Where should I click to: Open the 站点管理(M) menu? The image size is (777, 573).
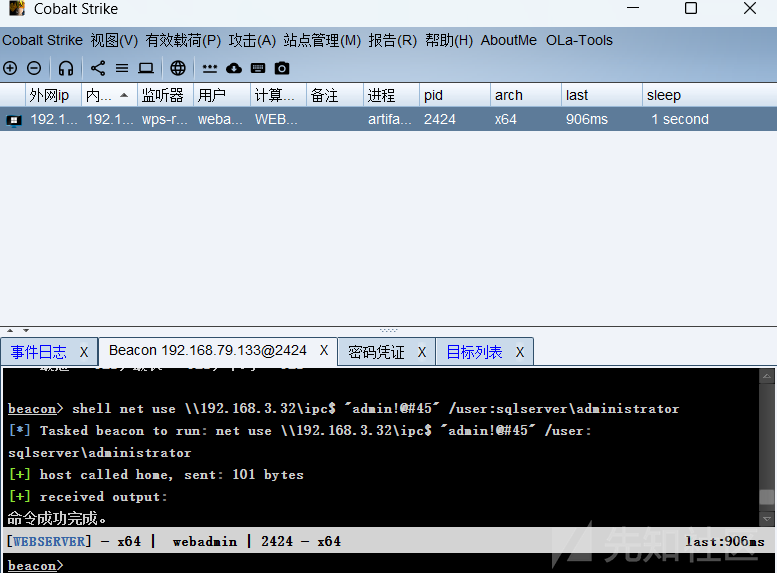pyautogui.click(x=322, y=40)
